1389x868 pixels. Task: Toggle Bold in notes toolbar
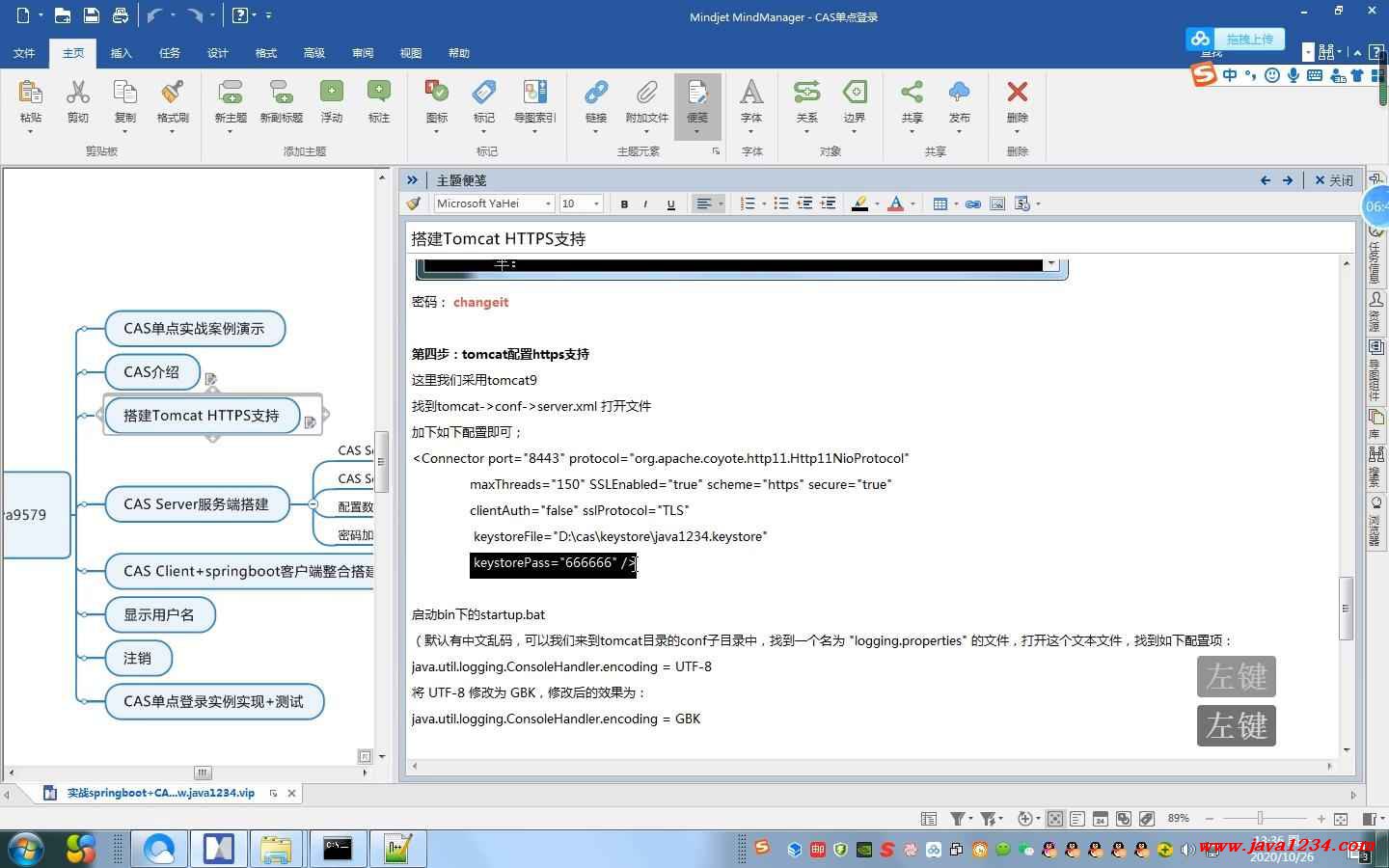pyautogui.click(x=624, y=203)
